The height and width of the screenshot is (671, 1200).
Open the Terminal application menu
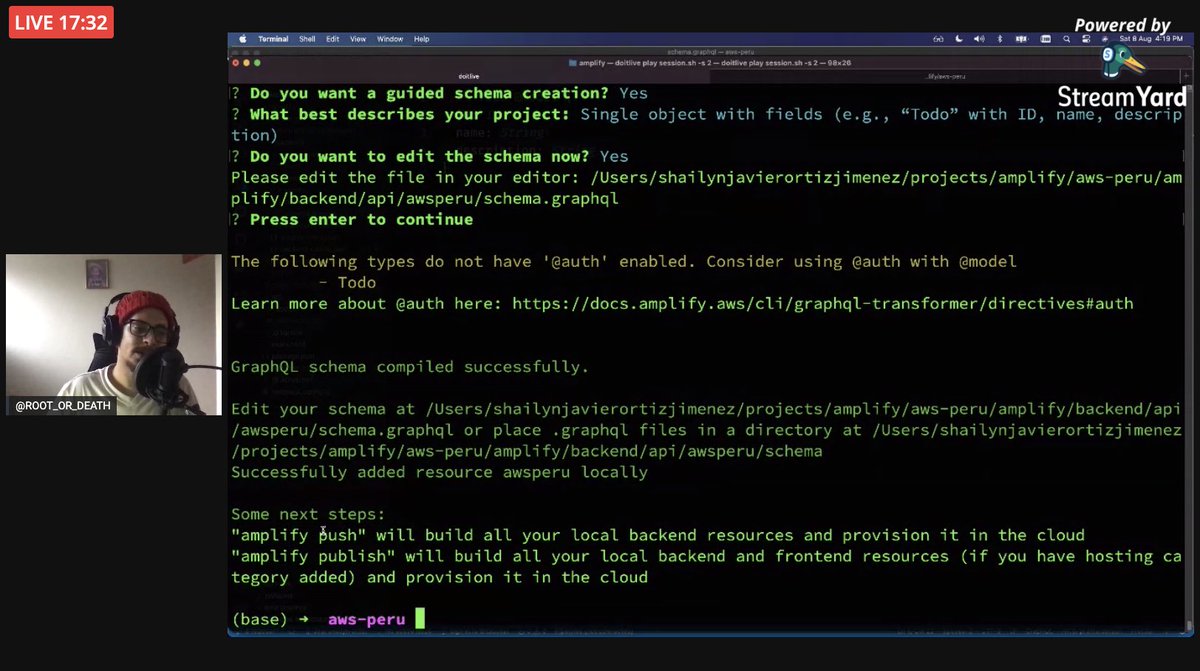coord(273,39)
